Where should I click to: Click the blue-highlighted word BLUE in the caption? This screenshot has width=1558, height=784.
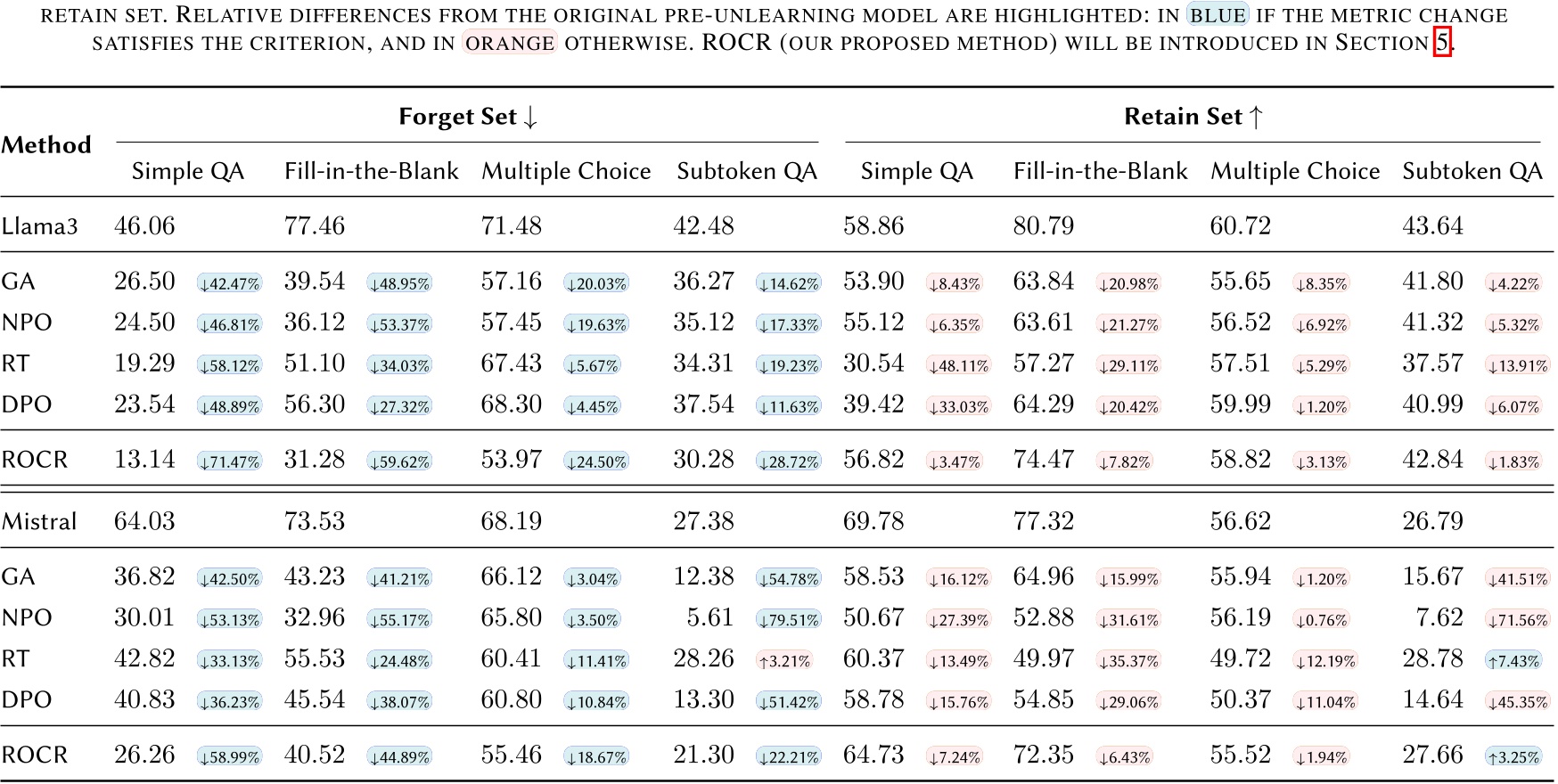coord(1217,15)
